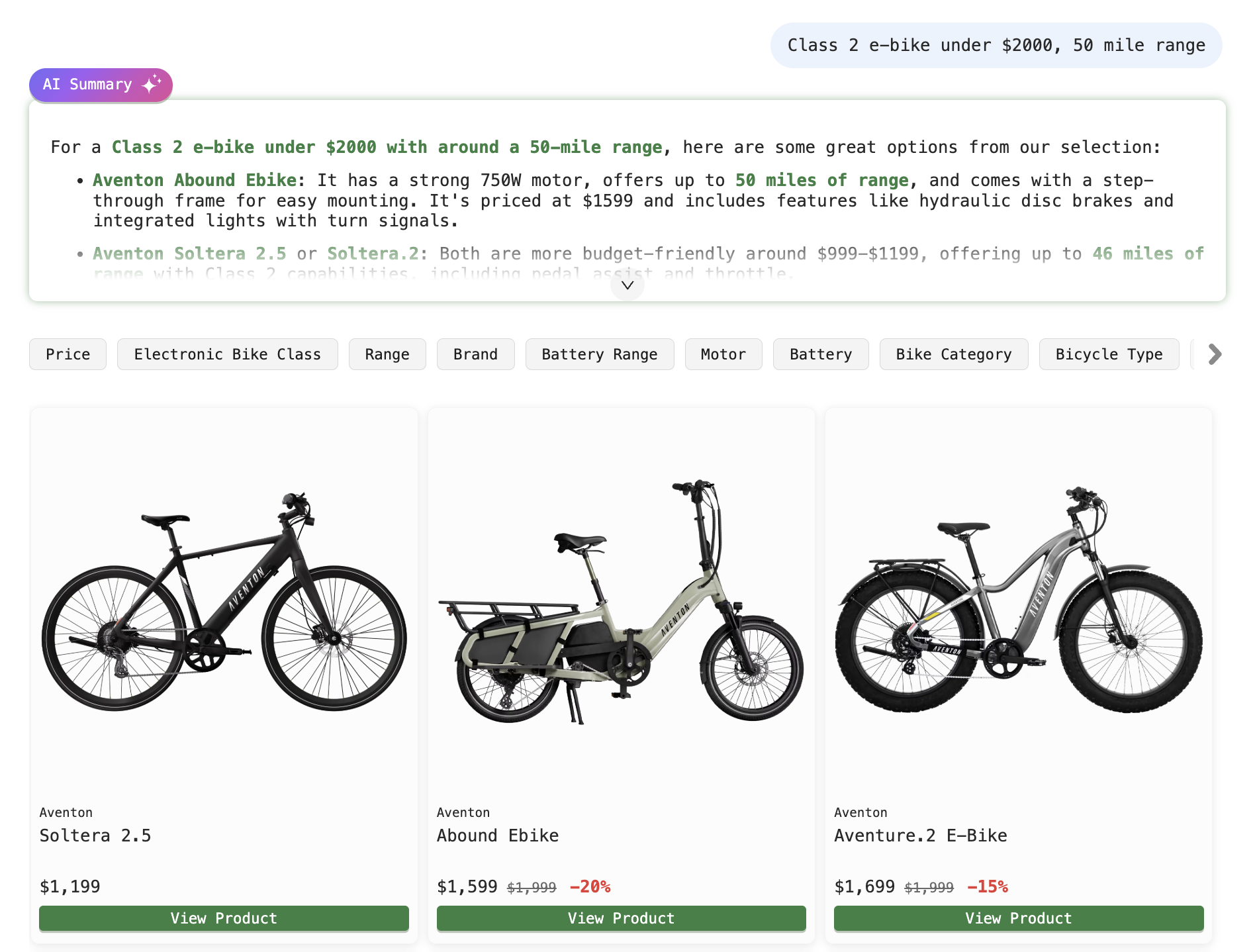Click the Aventure.2 fat-tire bike image
Screen dimensions: 1255x952
1018,602
